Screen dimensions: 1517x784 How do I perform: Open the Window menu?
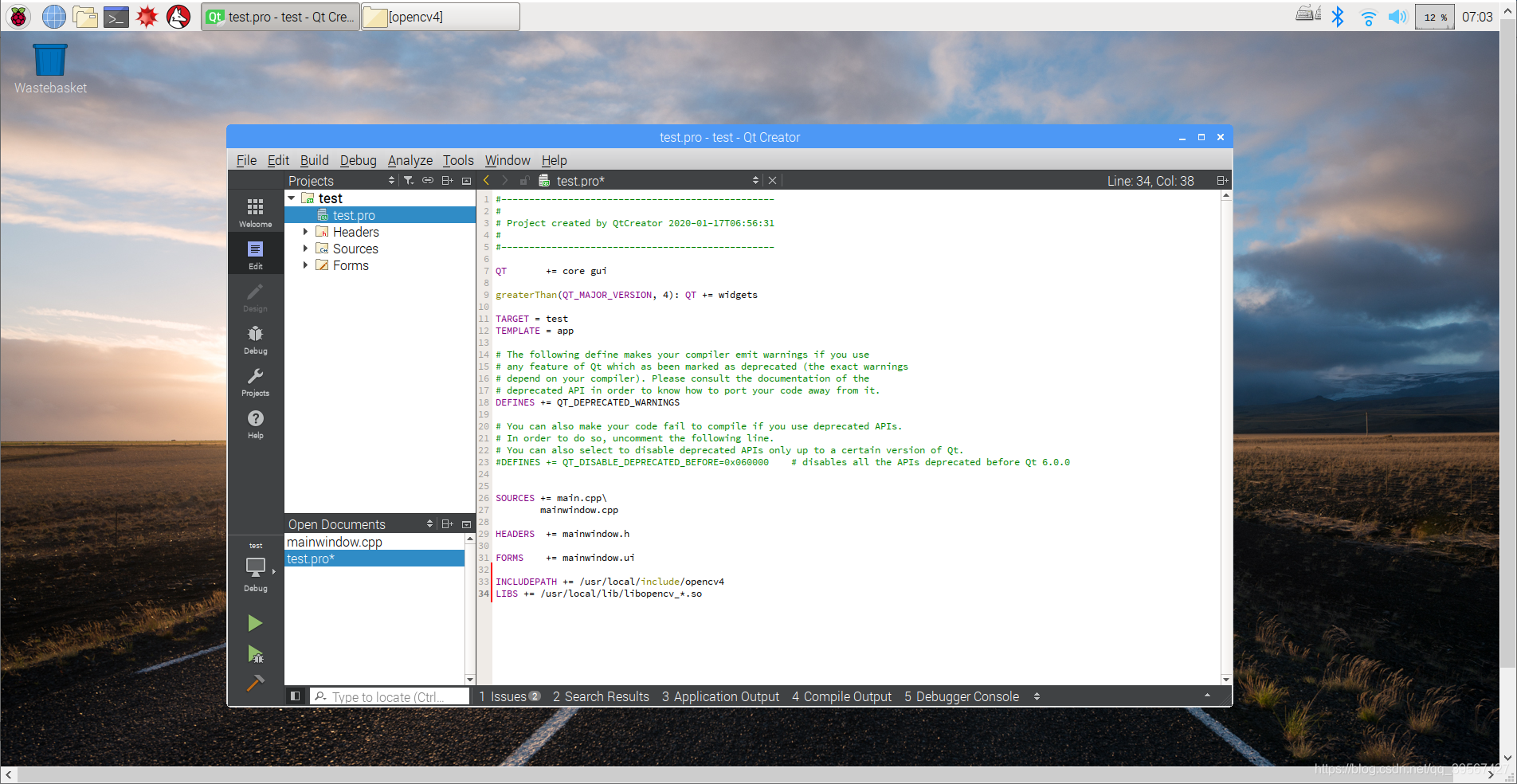(508, 160)
